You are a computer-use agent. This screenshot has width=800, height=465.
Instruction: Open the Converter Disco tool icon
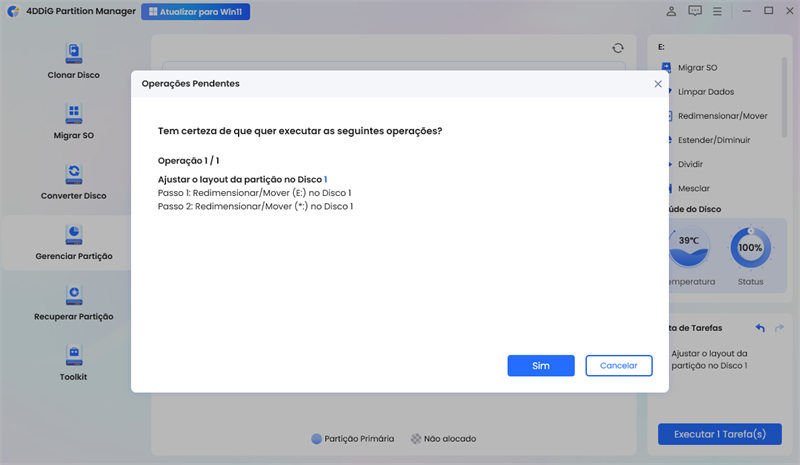coord(74,173)
